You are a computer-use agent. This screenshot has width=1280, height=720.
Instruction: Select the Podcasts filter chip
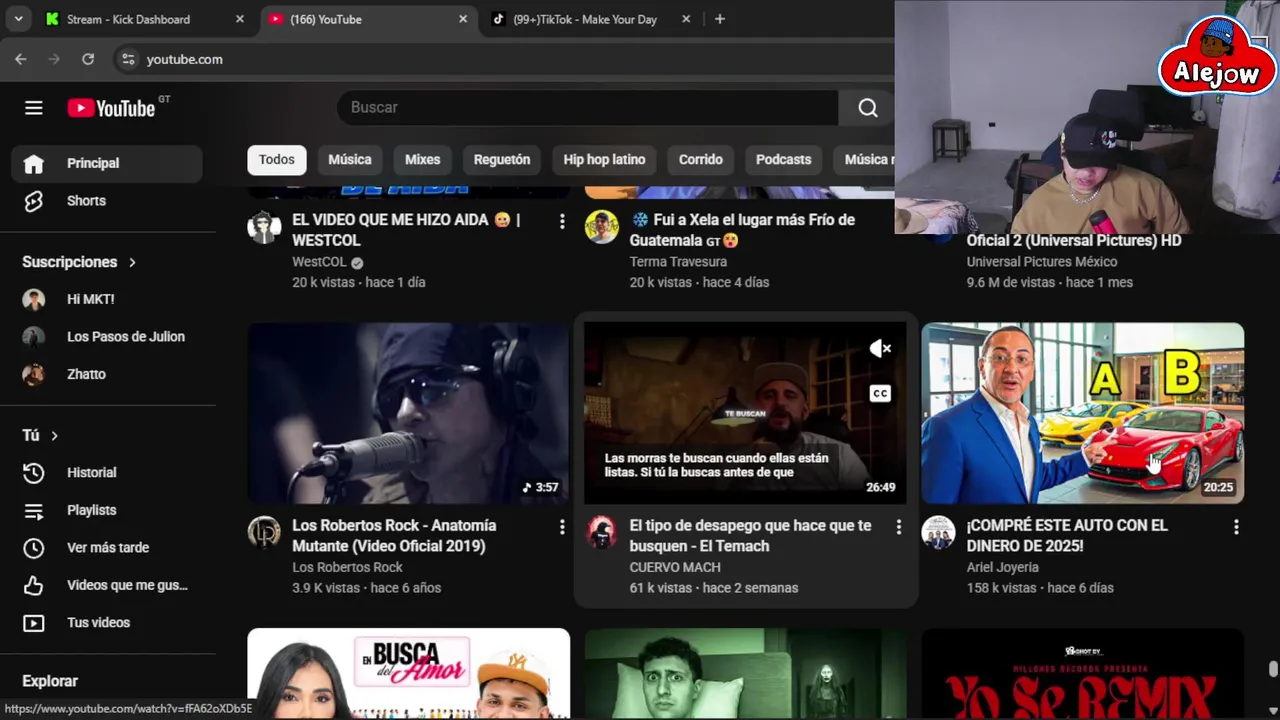coord(783,160)
